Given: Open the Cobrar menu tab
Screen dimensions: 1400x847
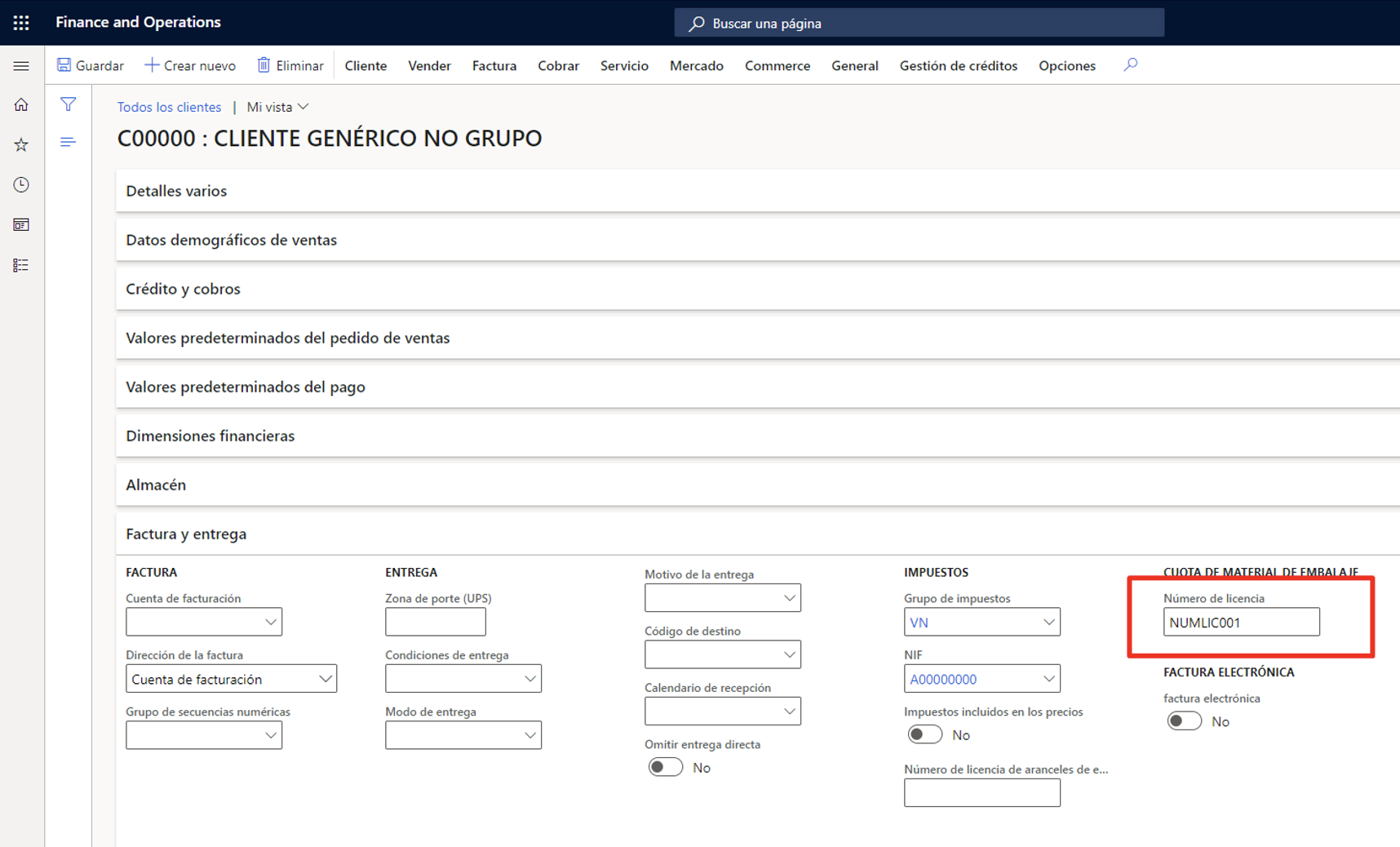Looking at the screenshot, I should click(x=559, y=65).
